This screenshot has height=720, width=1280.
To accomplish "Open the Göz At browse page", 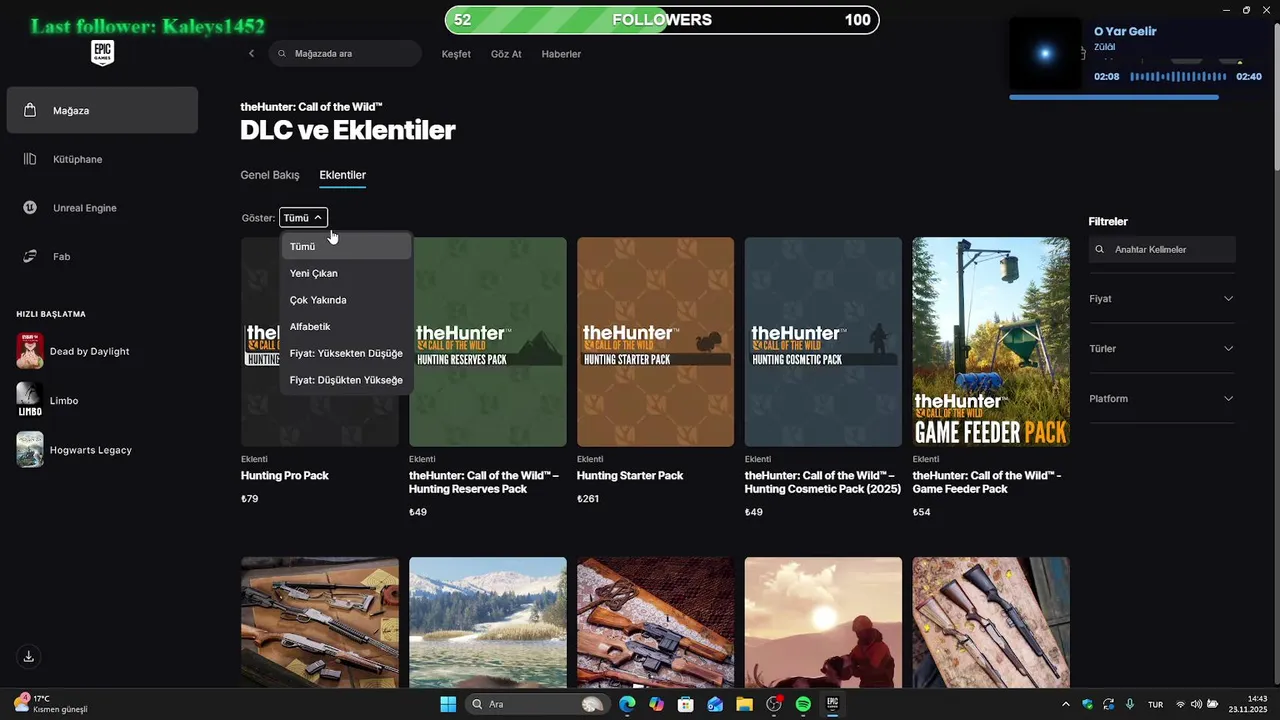I will coord(506,54).
